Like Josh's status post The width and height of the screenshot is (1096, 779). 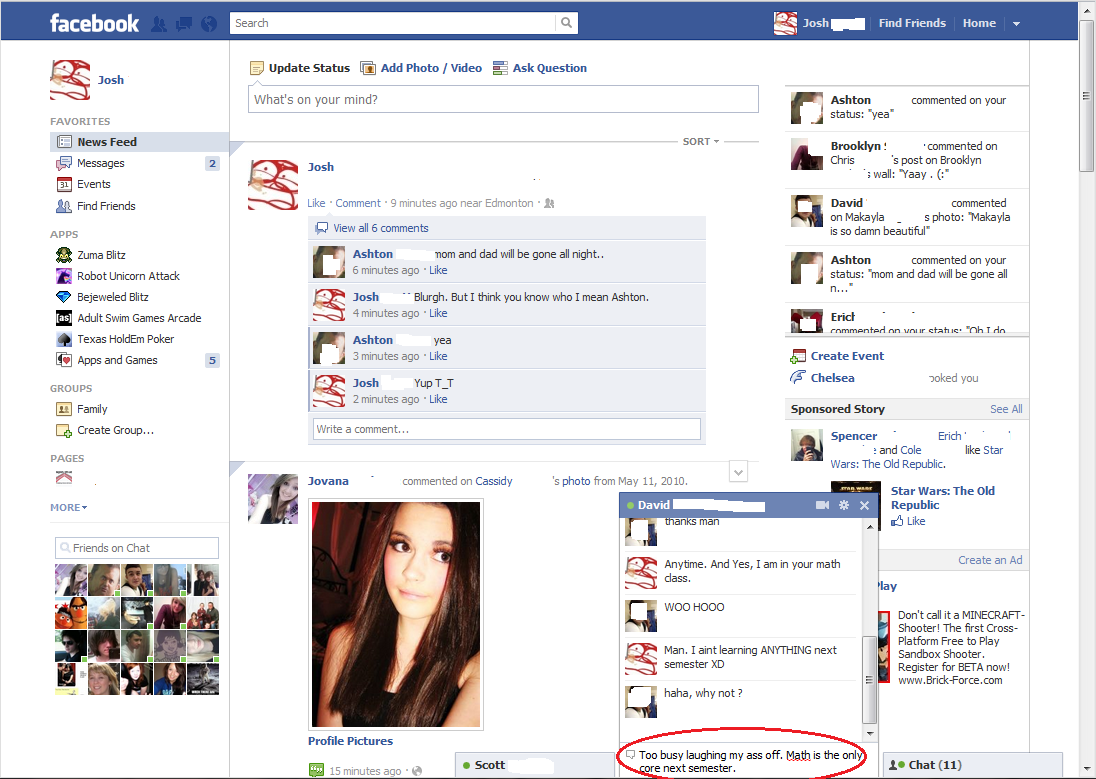316,203
